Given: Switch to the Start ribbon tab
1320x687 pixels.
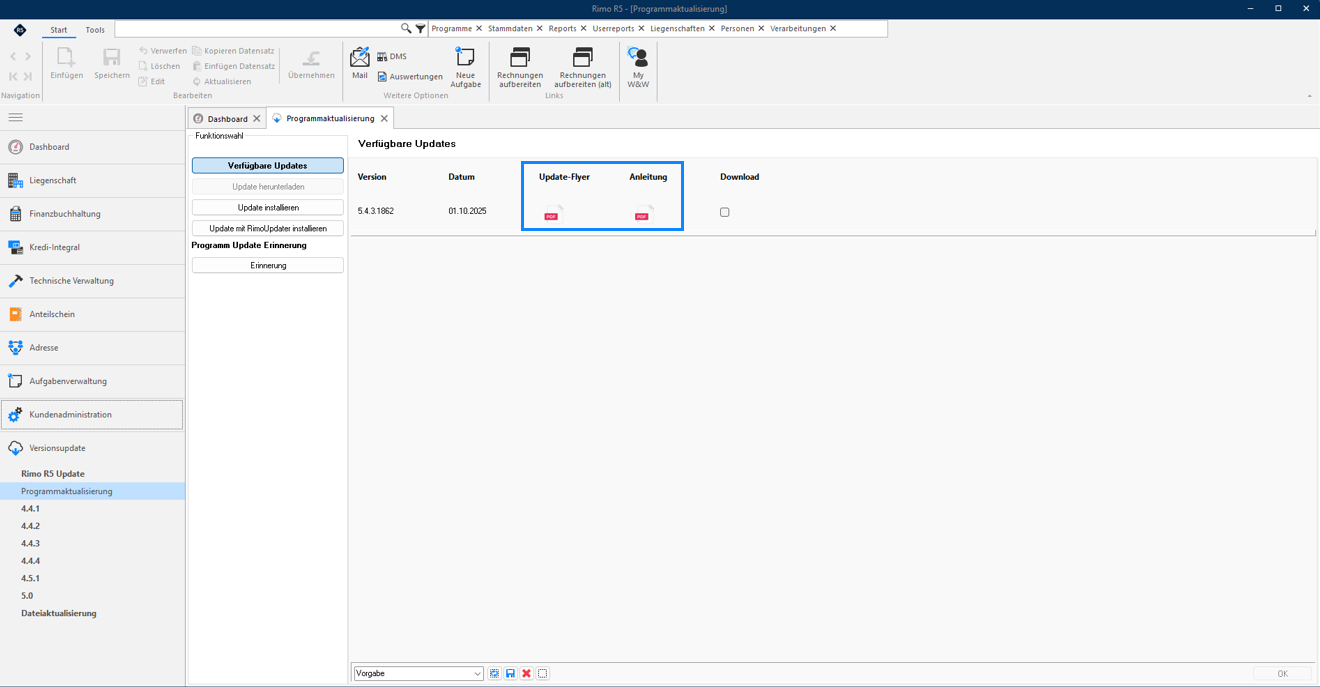Looking at the screenshot, I should [x=59, y=30].
